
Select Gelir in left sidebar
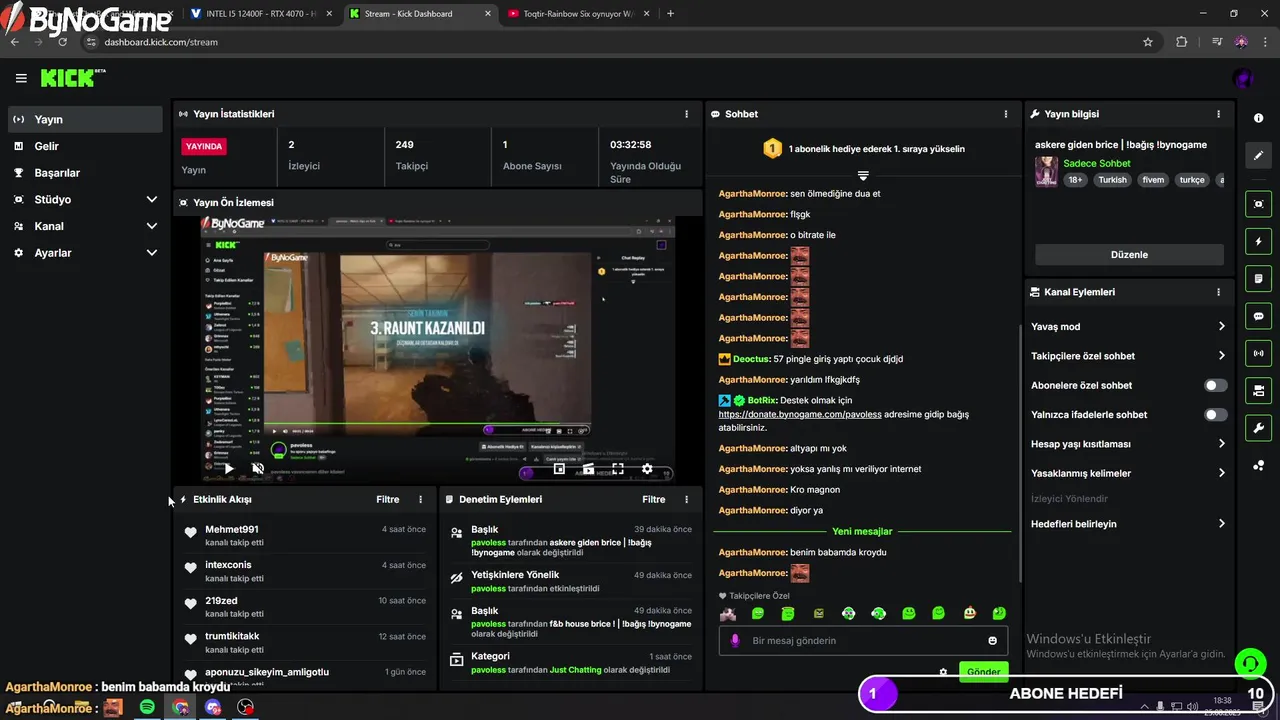pyautogui.click(x=85, y=146)
